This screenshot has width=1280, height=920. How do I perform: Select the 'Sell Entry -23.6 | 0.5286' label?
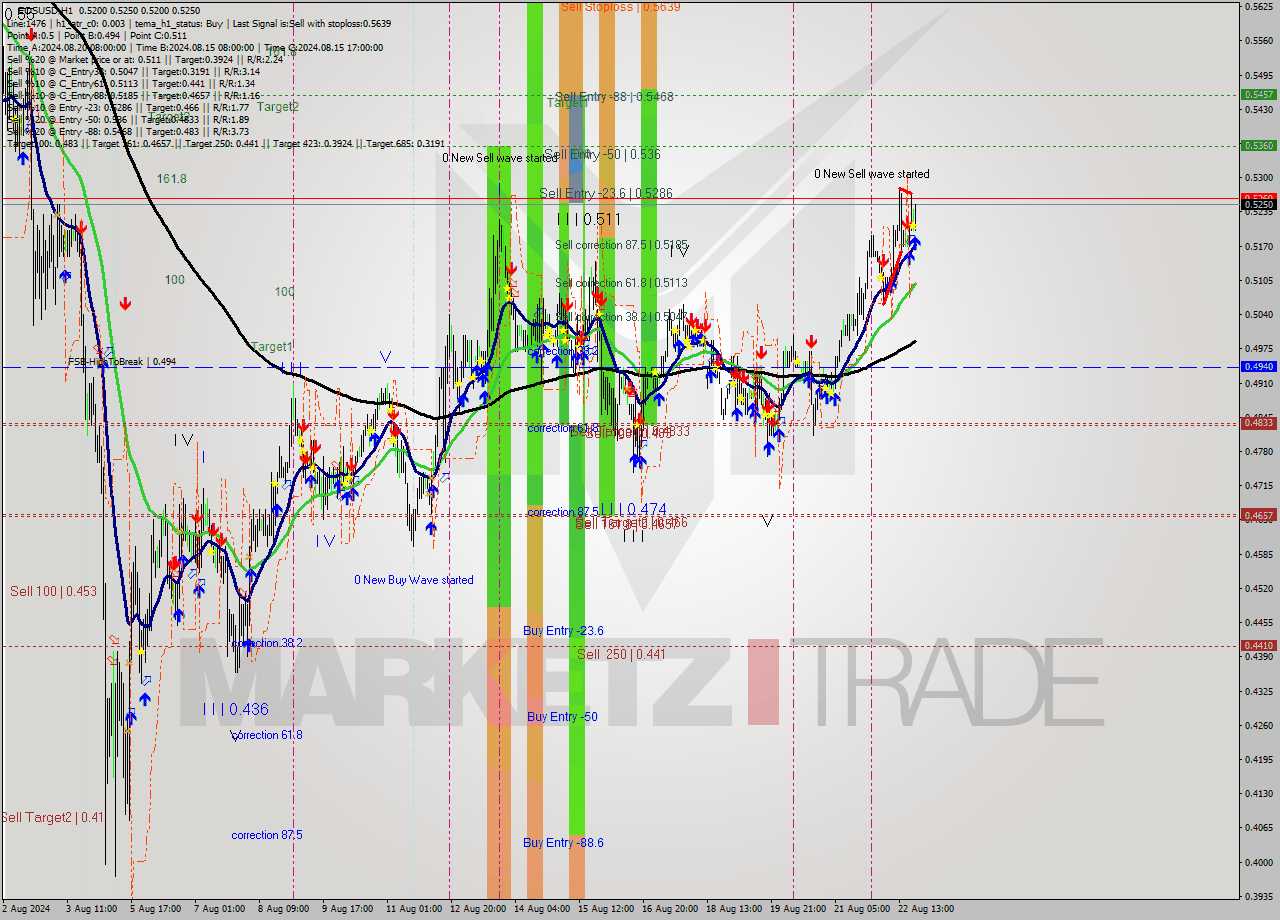coord(606,193)
